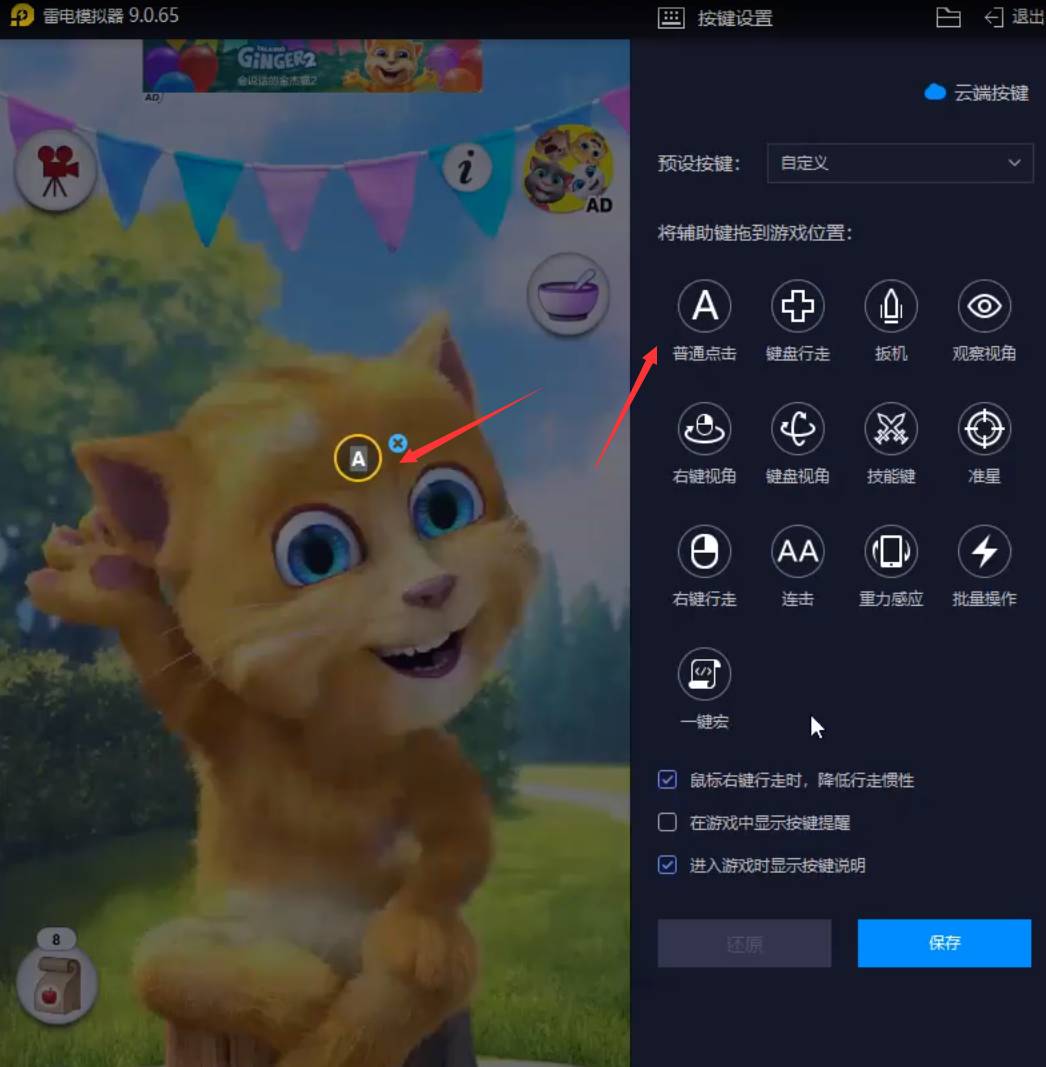Screen dimensions: 1046x1067
Task: Select the 观察视角 eye icon
Action: [x=984, y=306]
